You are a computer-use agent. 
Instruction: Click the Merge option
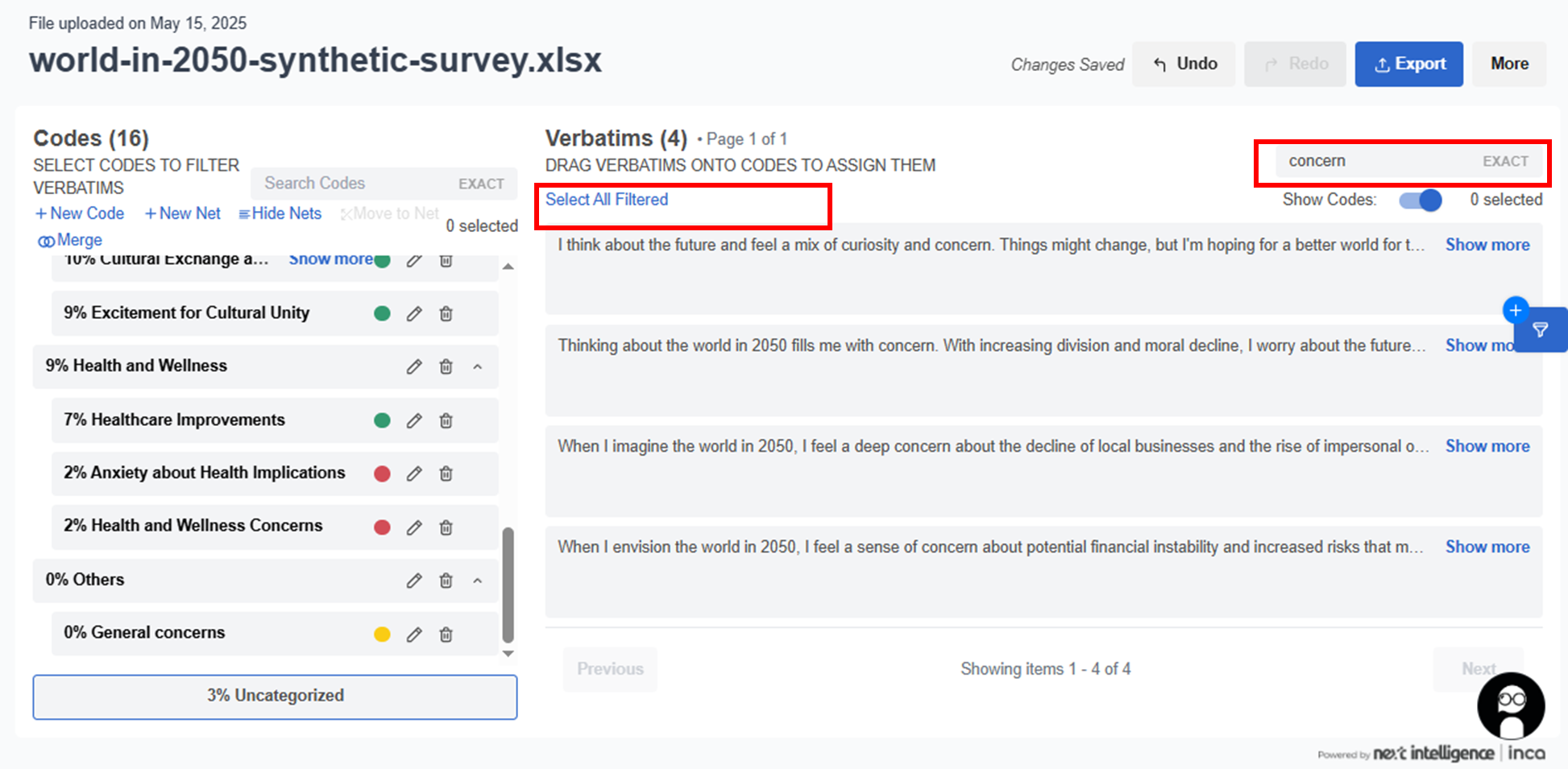pyautogui.click(x=70, y=240)
